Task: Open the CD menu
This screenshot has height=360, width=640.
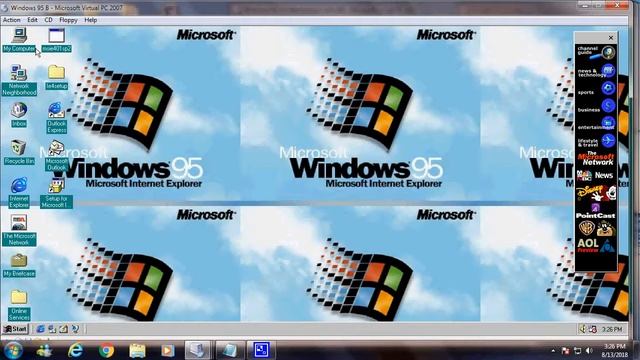Action: [48, 20]
